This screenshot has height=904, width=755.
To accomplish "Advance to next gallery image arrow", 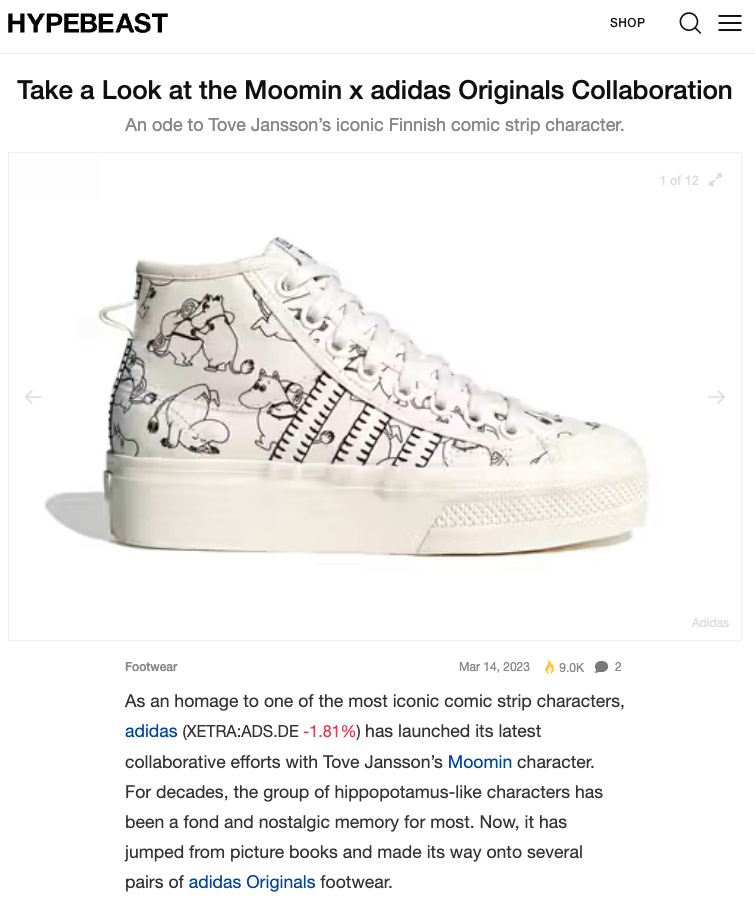I will pos(717,397).
